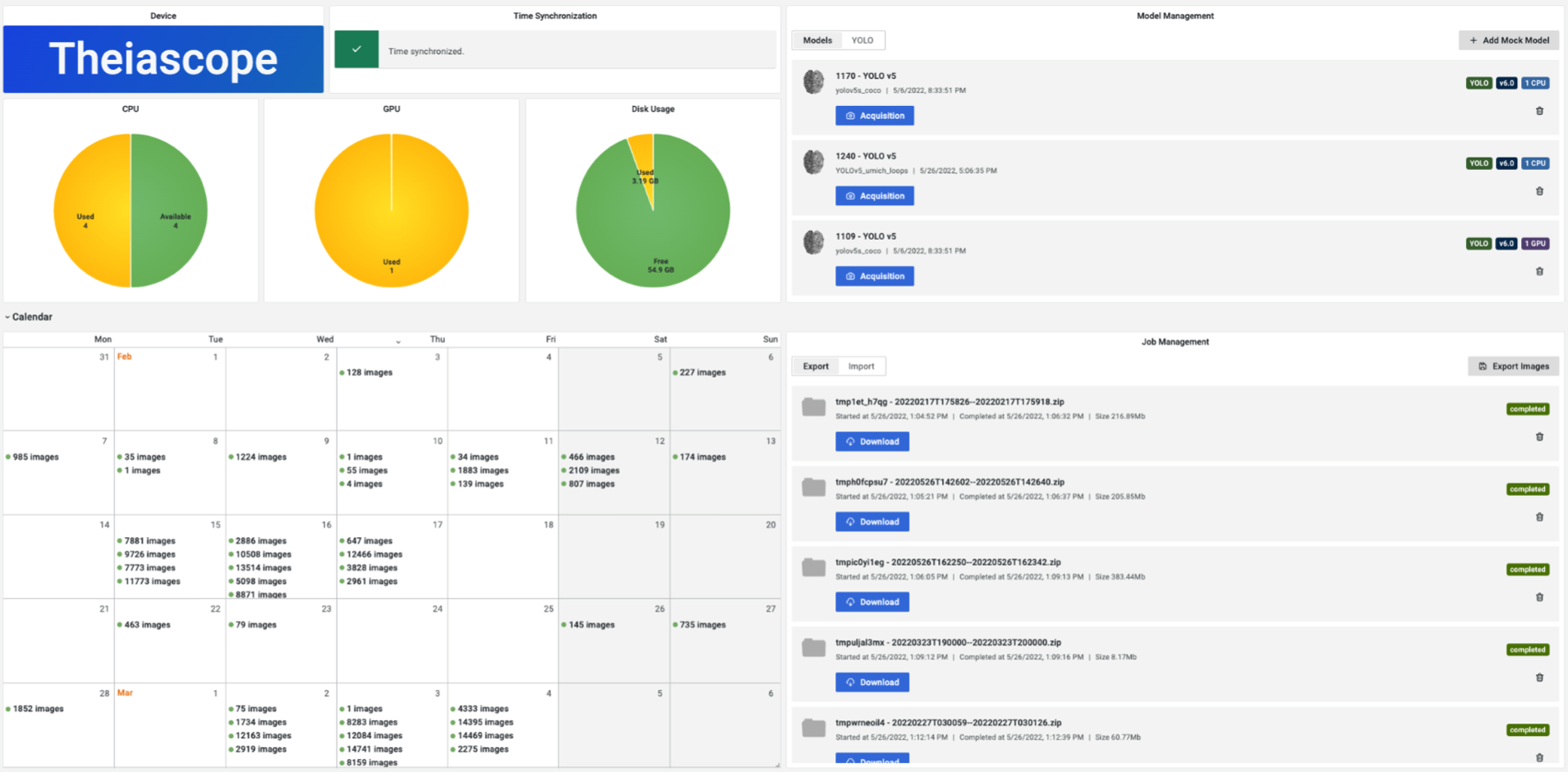
Task: Click the CPU Available green pie slice
Action: 170,211
